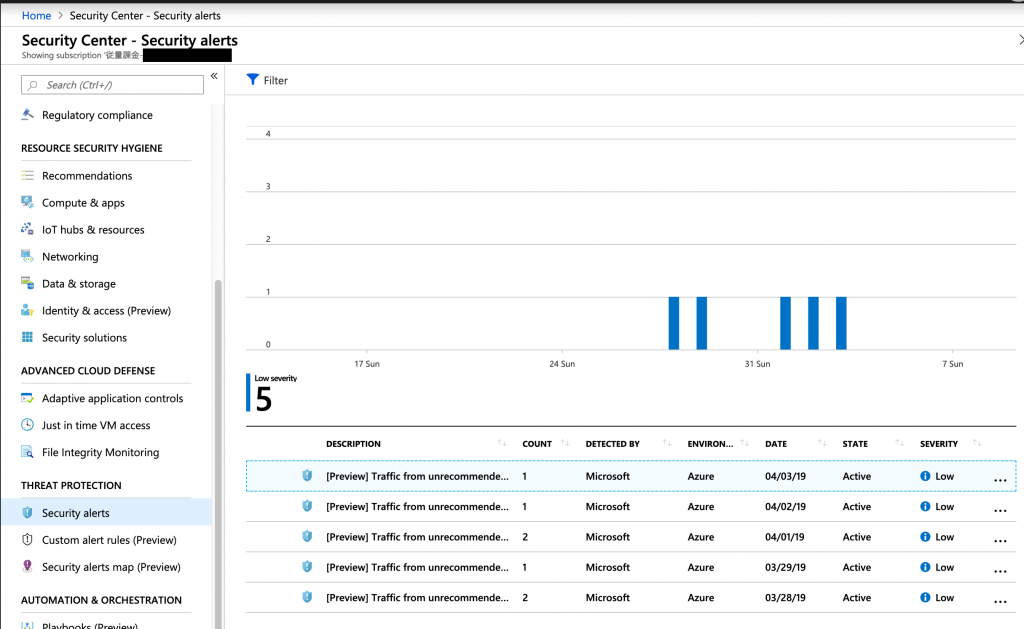Click the Compute & apps icon

click(x=27, y=202)
